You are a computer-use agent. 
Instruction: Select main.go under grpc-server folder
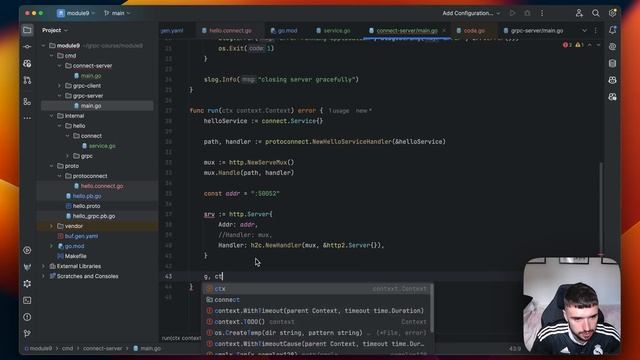pyautogui.click(x=91, y=106)
